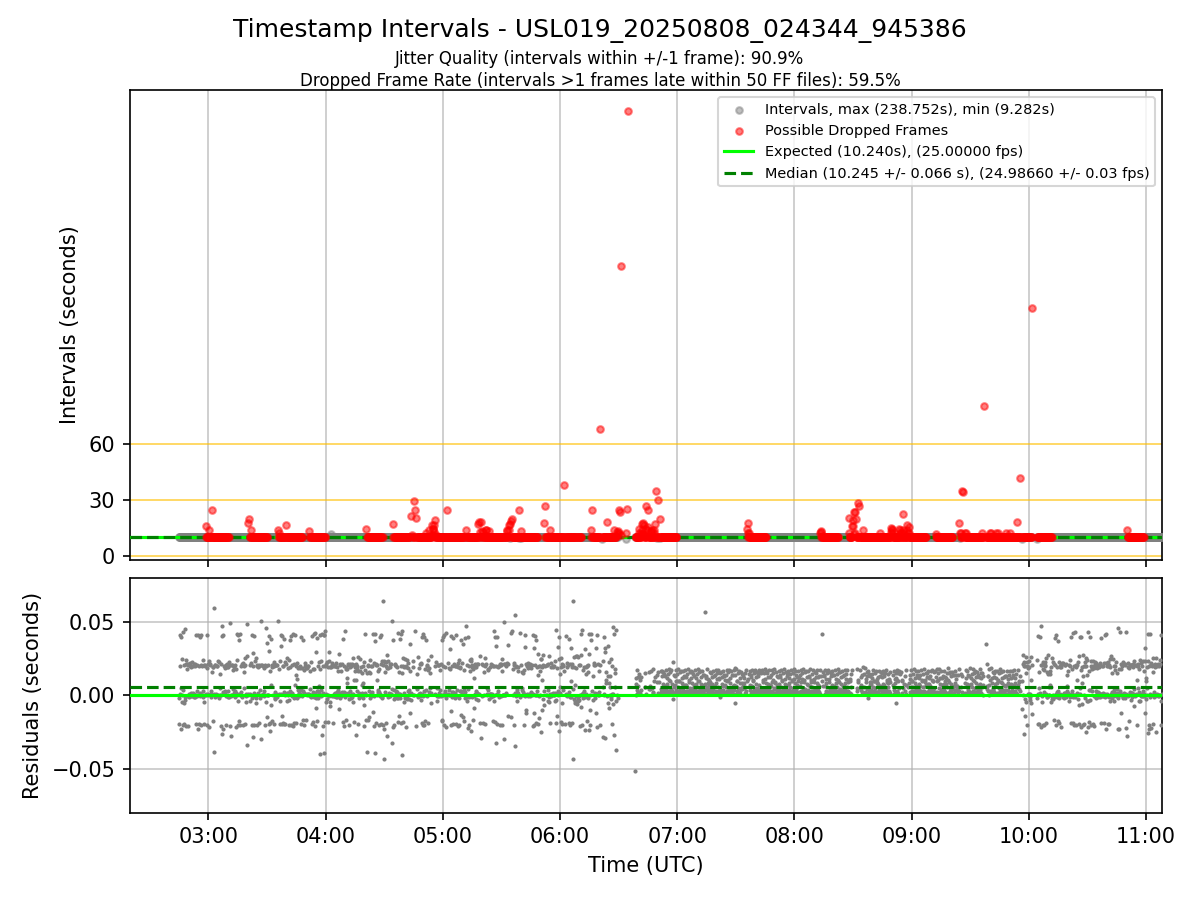
Task: Click the gray dot marker in the legend
Action: tap(738, 110)
